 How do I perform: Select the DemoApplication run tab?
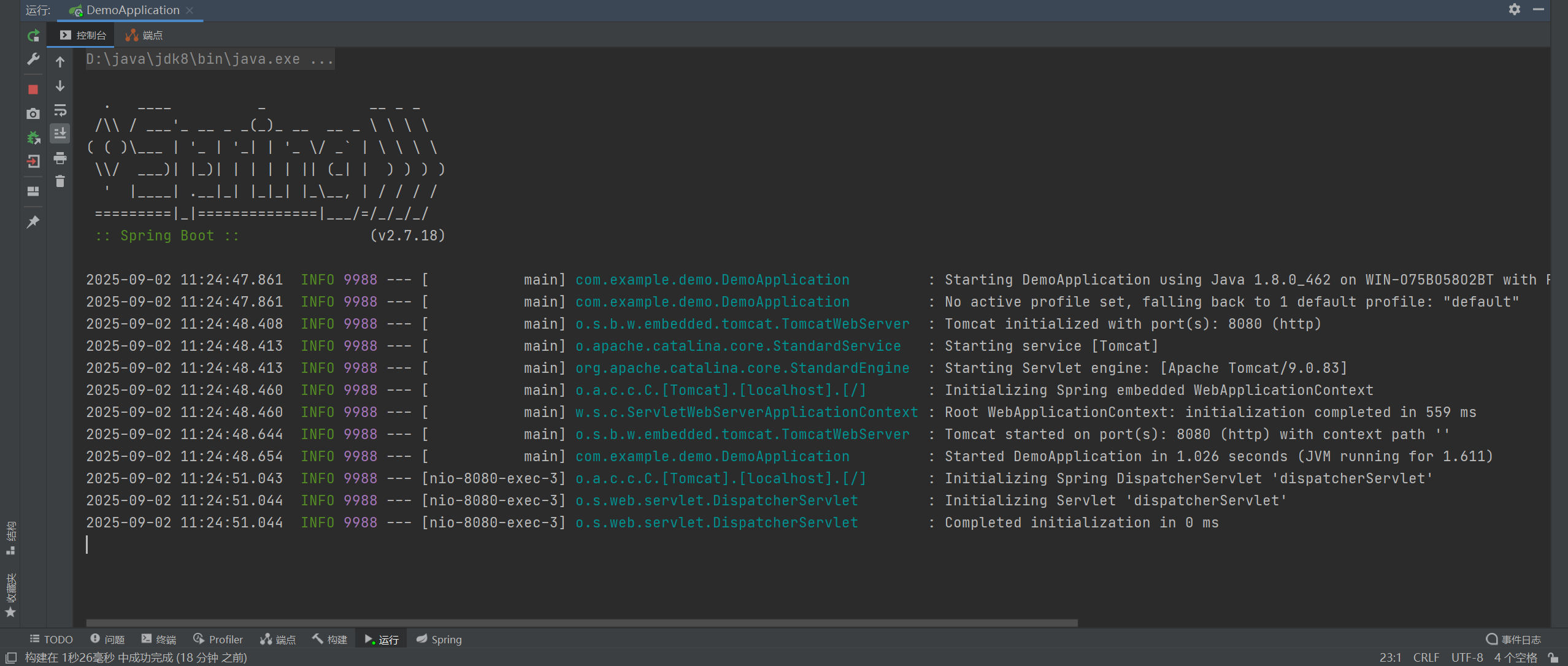click(130, 10)
